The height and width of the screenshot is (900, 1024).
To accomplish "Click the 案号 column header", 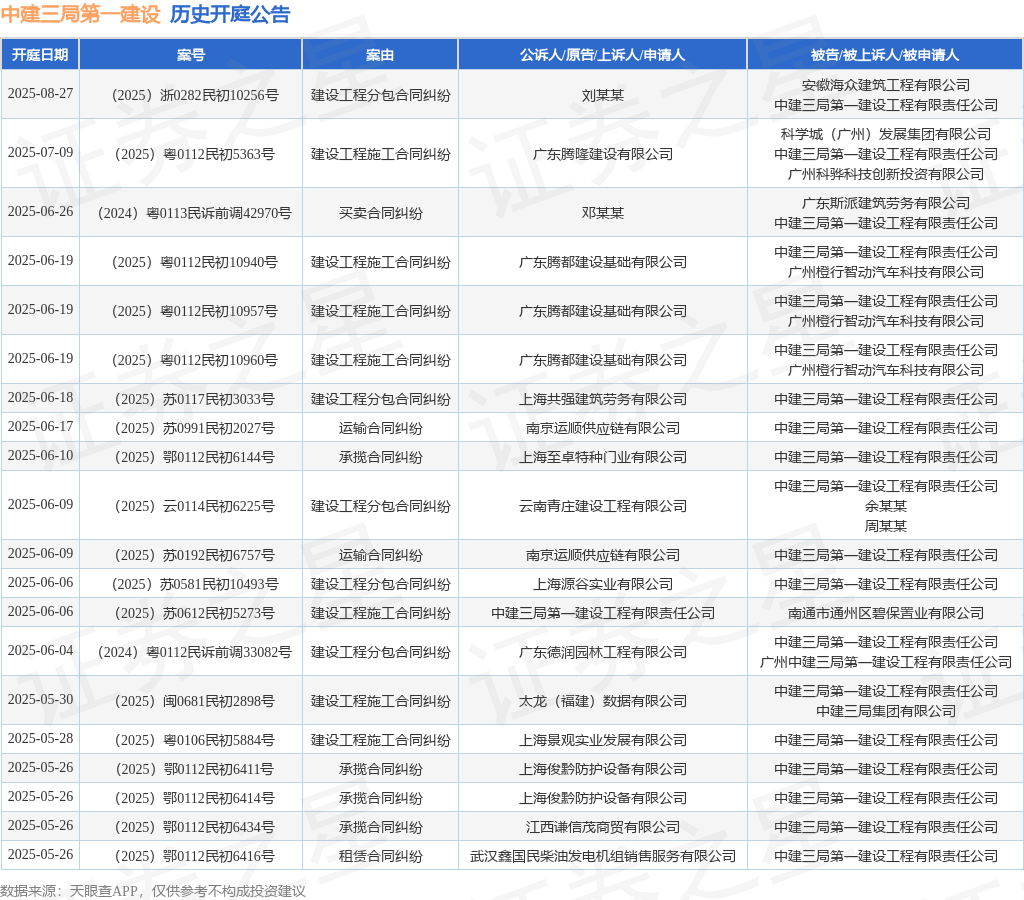I will coord(191,55).
